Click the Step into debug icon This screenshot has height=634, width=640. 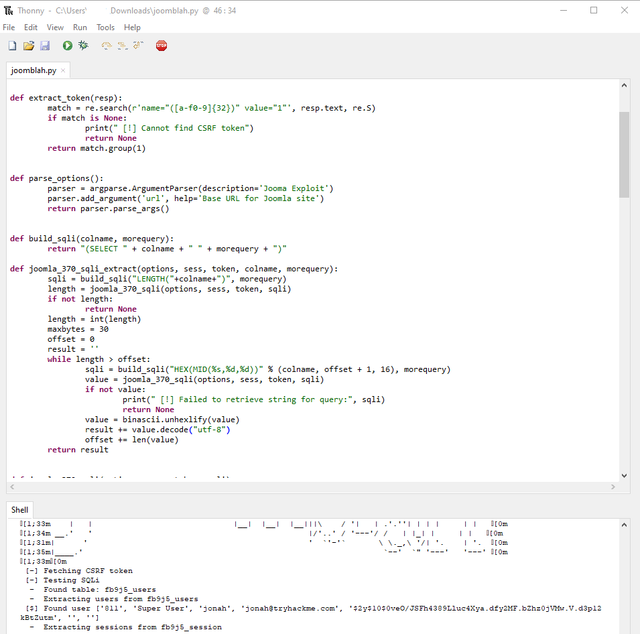pyautogui.click(x=122, y=46)
